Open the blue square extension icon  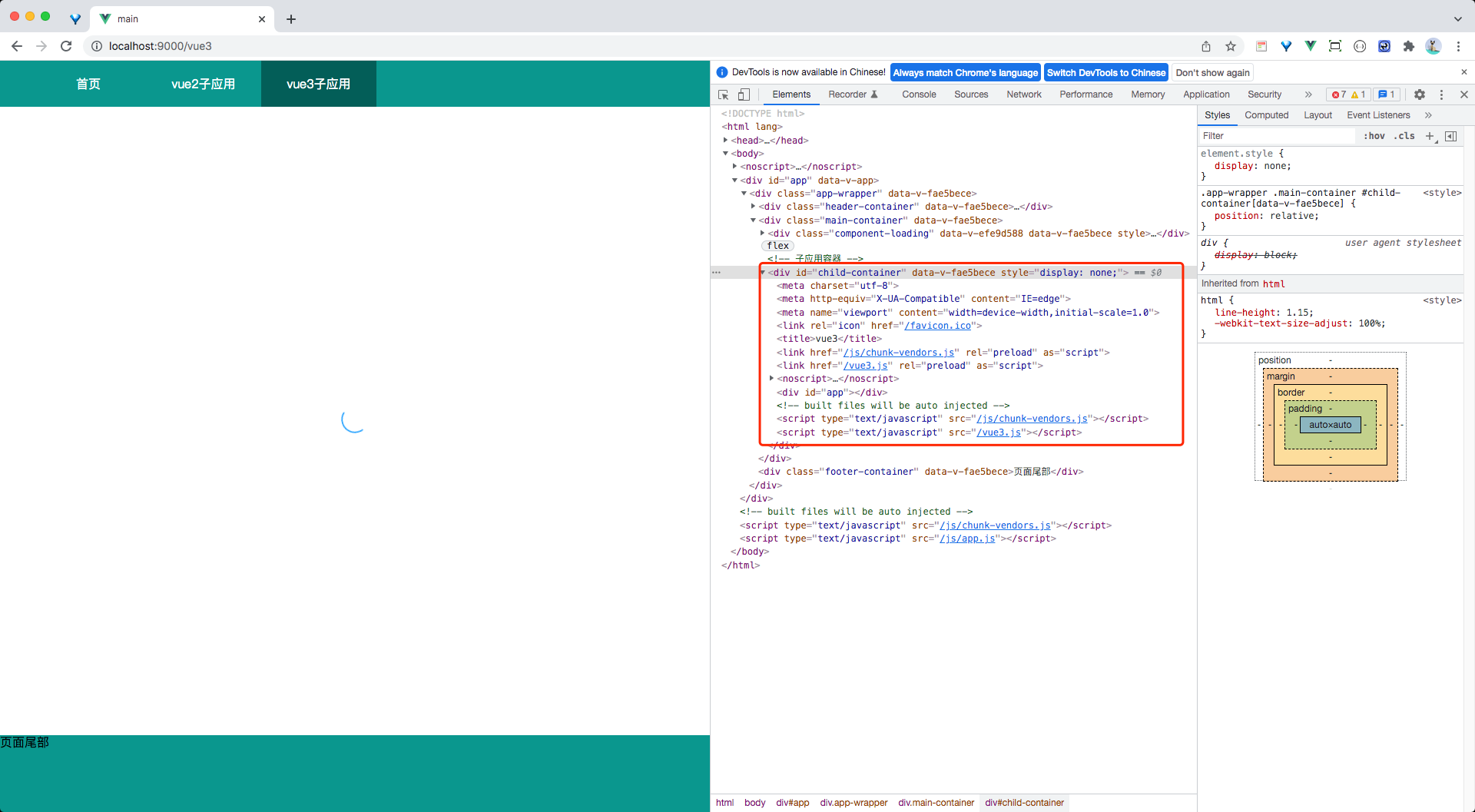pyautogui.click(x=1384, y=46)
